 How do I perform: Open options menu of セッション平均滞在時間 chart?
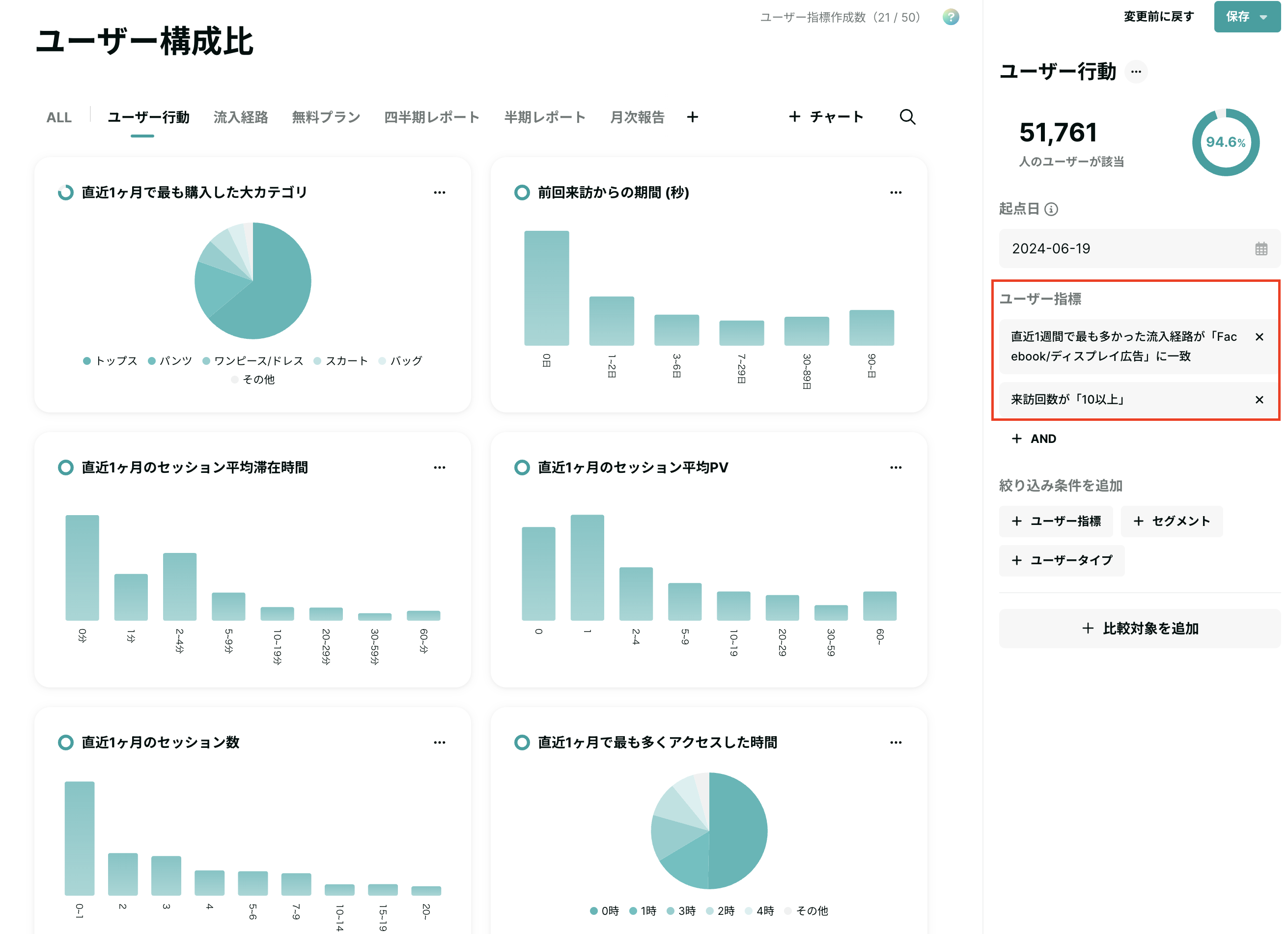[439, 467]
